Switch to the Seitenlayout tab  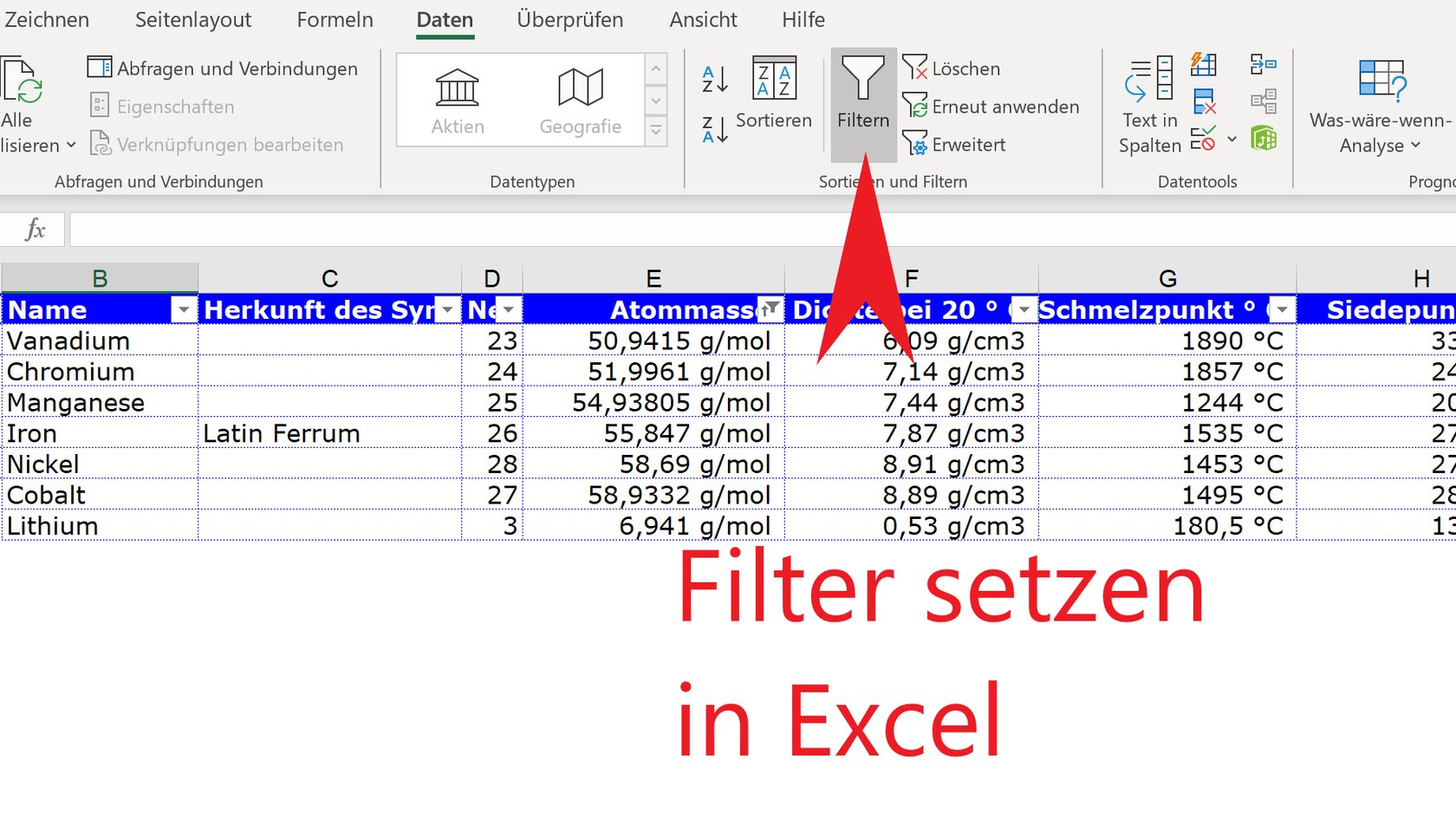193,20
